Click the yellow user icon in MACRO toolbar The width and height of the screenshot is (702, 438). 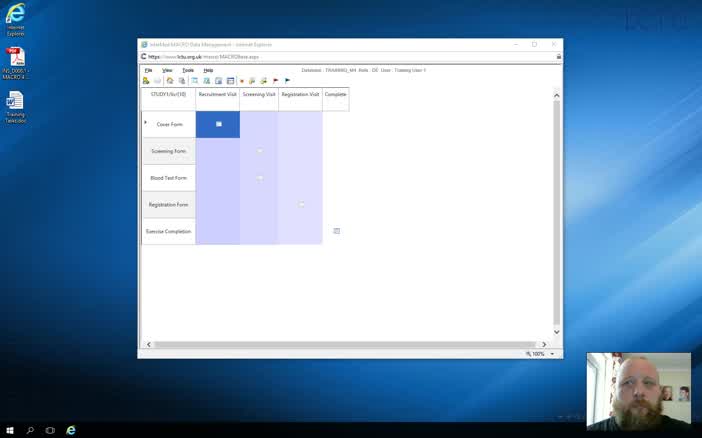pos(146,81)
